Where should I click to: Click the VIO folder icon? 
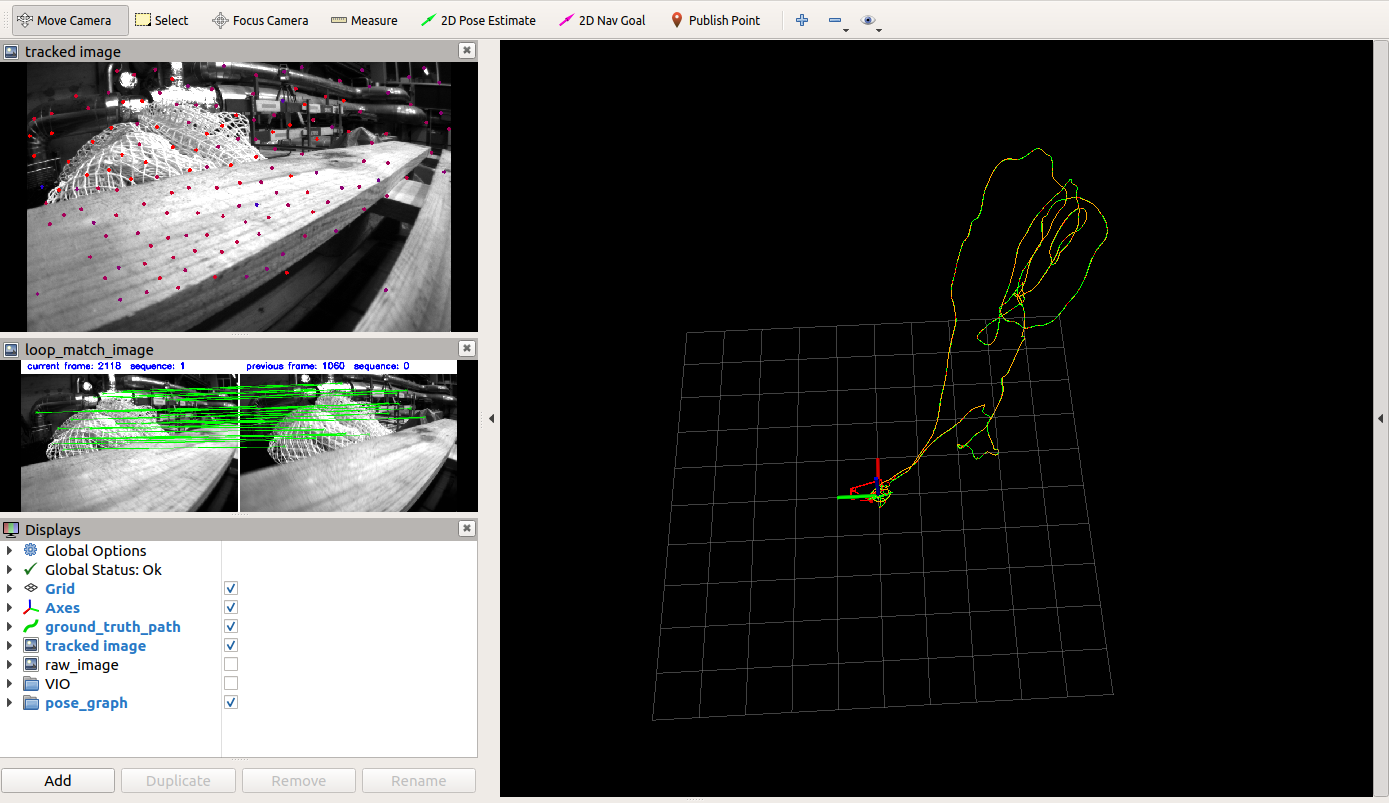click(x=31, y=684)
